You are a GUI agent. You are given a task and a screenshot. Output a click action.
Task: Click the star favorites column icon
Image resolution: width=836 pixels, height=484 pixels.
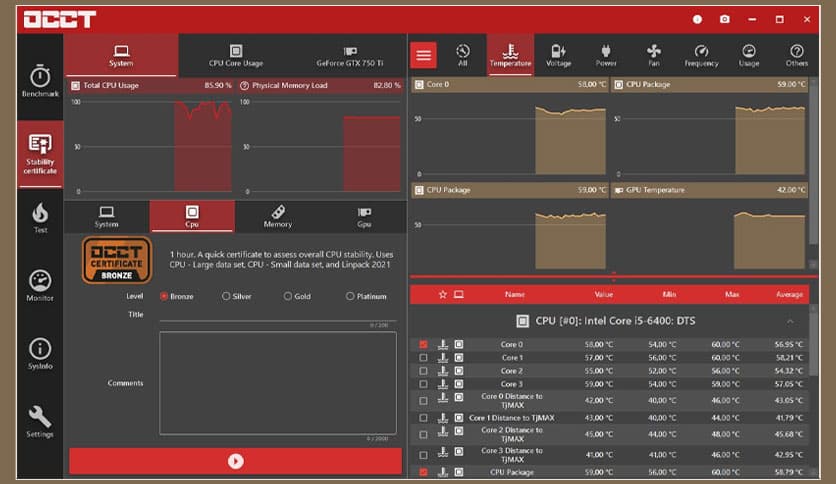pyautogui.click(x=443, y=294)
